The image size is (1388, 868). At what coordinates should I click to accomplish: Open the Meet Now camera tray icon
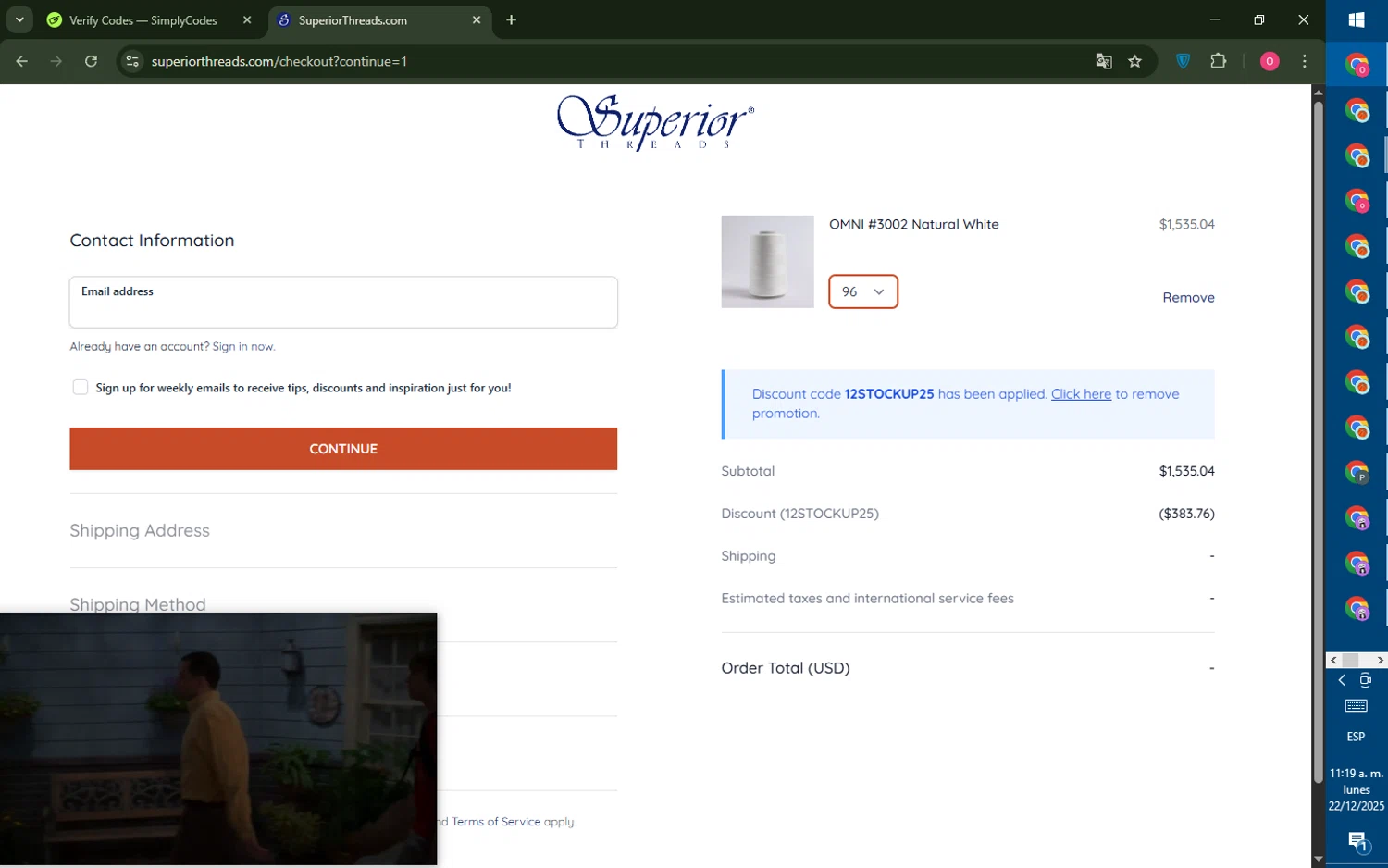tap(1366, 680)
